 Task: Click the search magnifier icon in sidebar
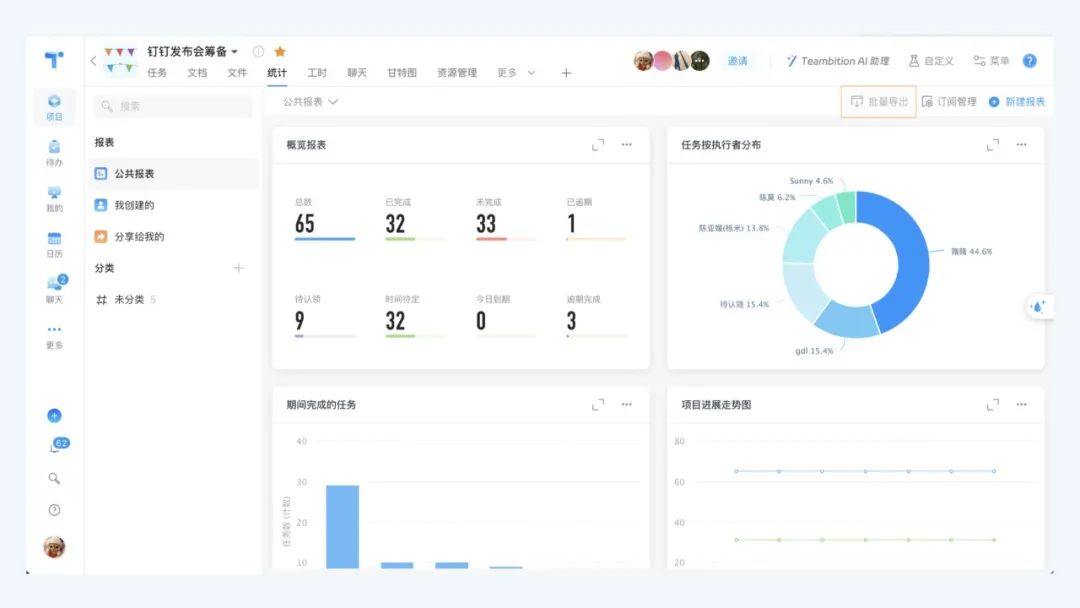54,479
